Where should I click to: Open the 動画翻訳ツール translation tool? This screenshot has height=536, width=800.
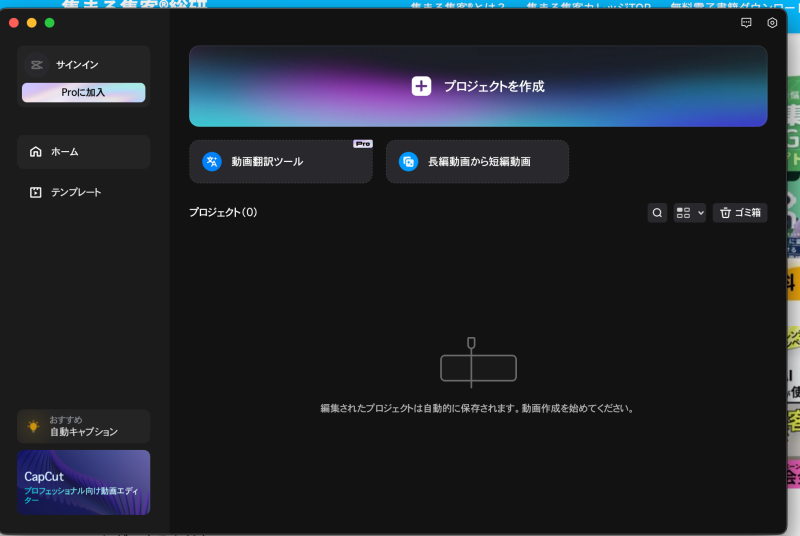280,161
